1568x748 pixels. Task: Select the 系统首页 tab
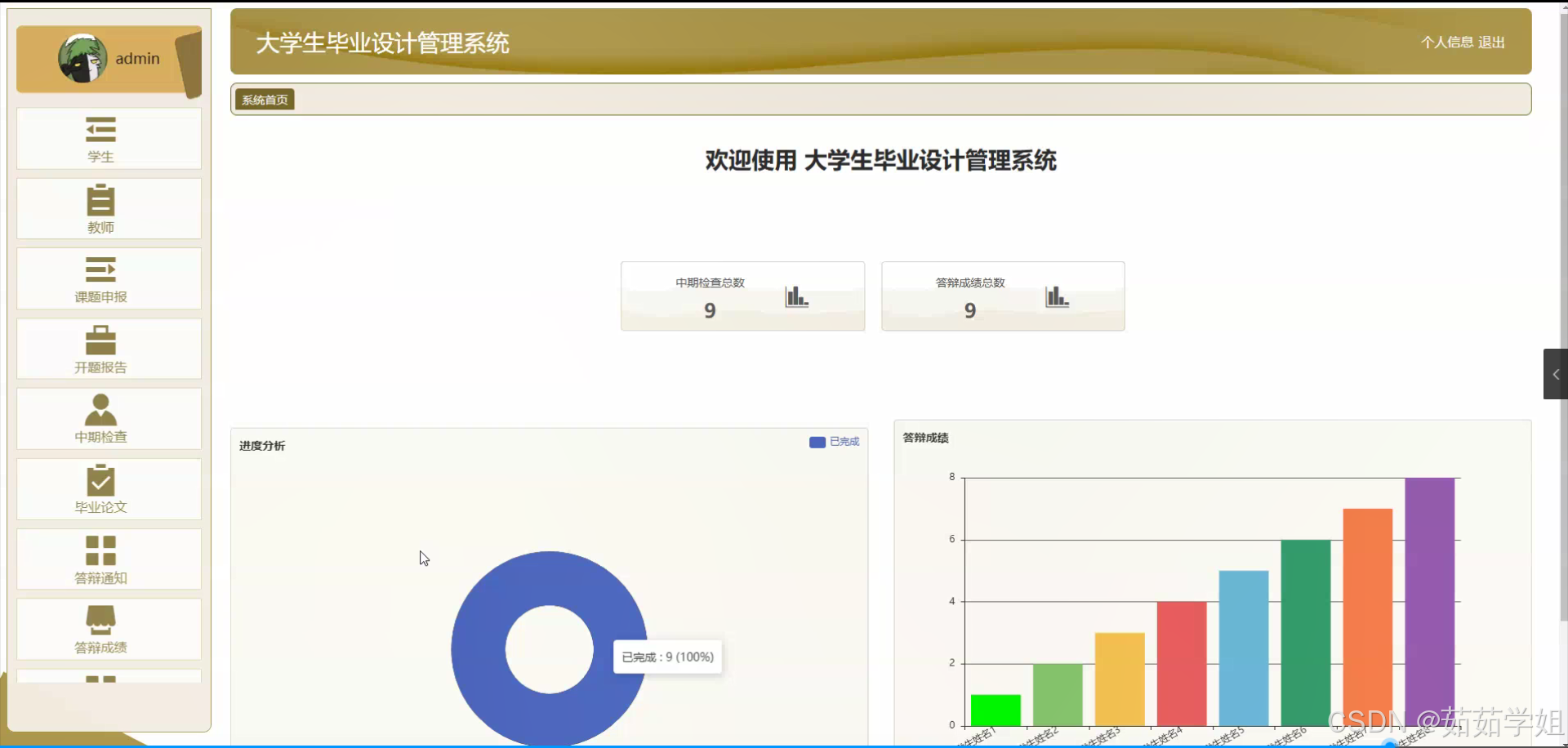[265, 100]
